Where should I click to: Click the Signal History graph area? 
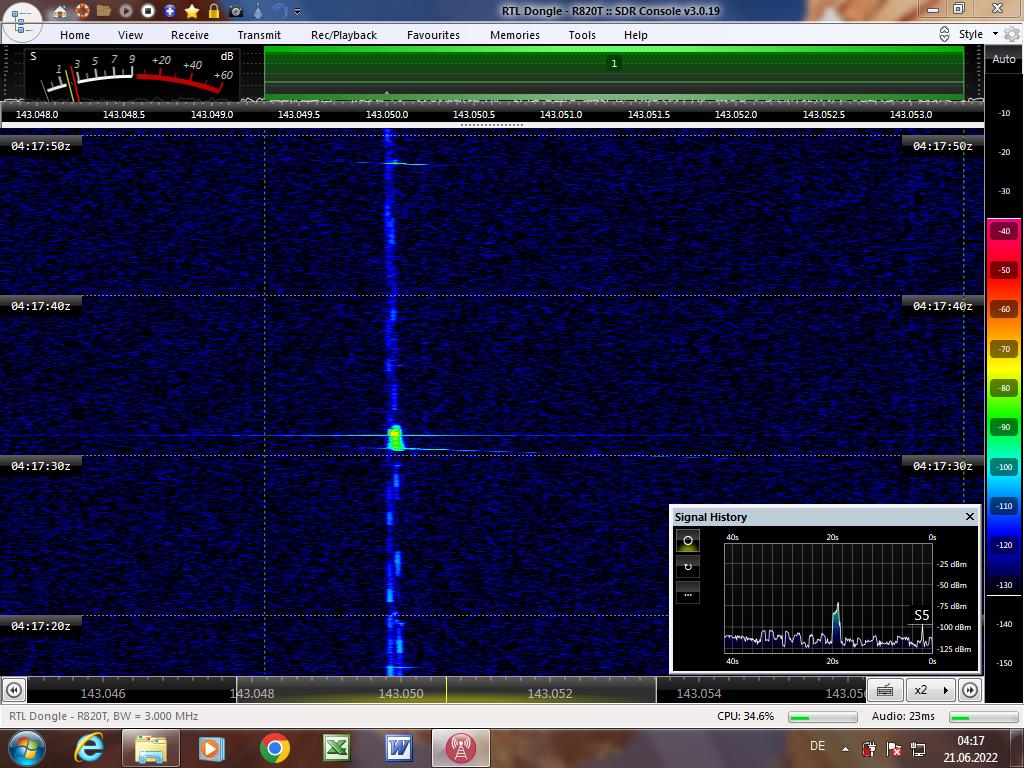coord(828,598)
